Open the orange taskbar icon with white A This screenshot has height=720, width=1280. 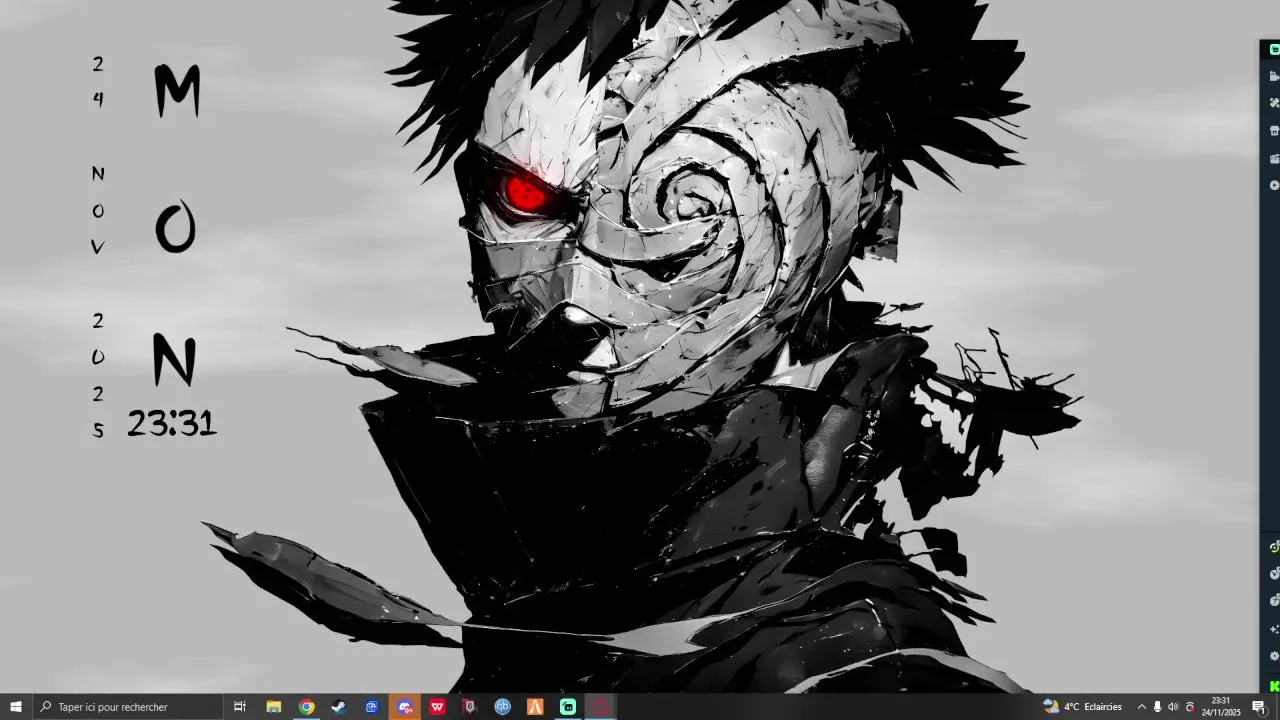click(535, 707)
